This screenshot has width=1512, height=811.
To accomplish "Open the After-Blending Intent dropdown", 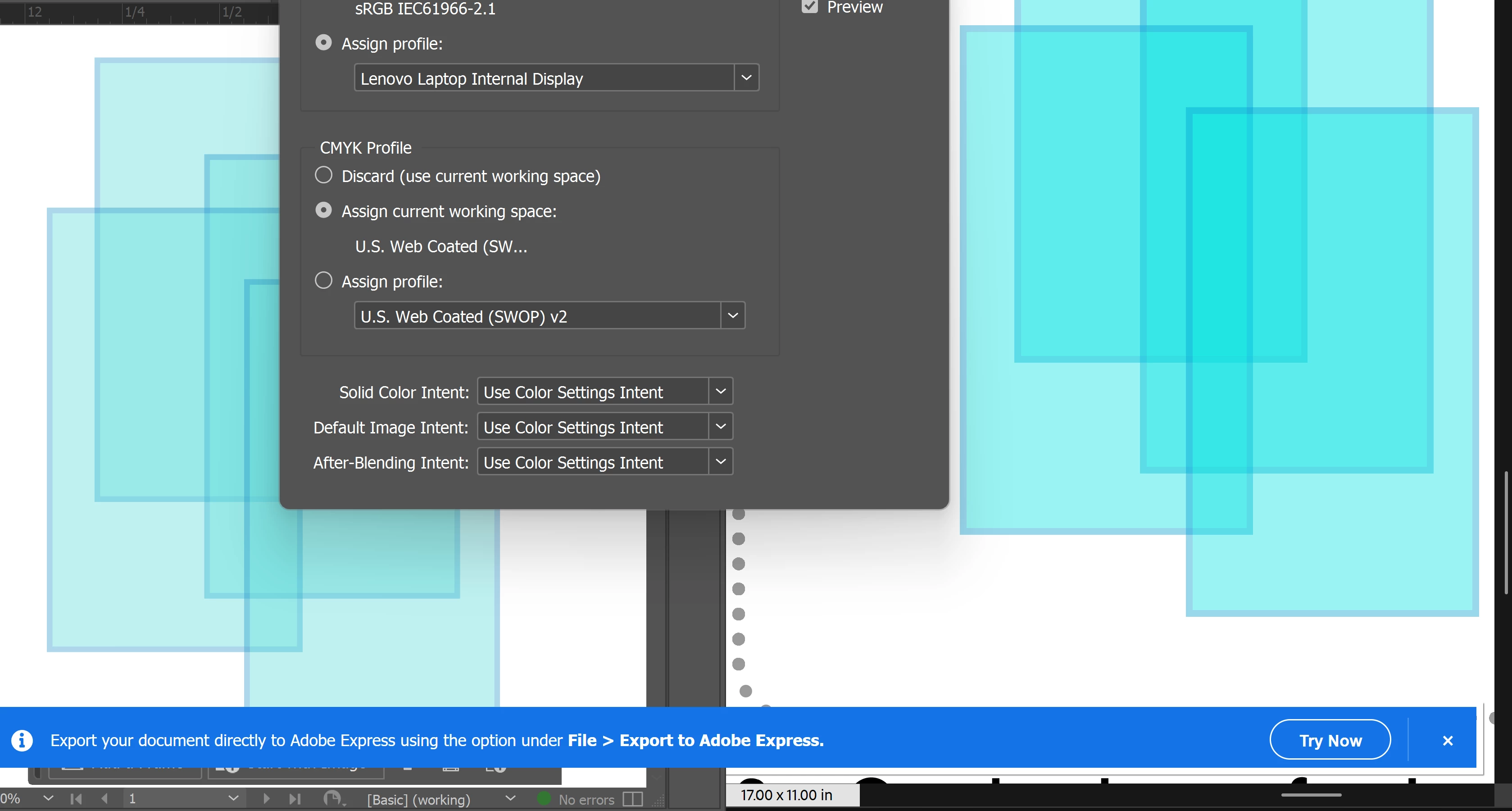I will 721,461.
